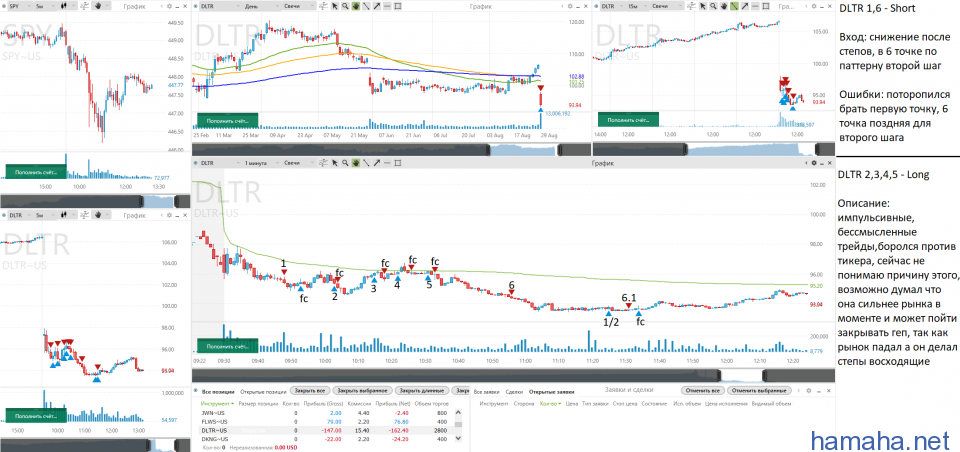Activate hand tool in DLTR 15m chart
960x452 pixels.
(x=724, y=6)
